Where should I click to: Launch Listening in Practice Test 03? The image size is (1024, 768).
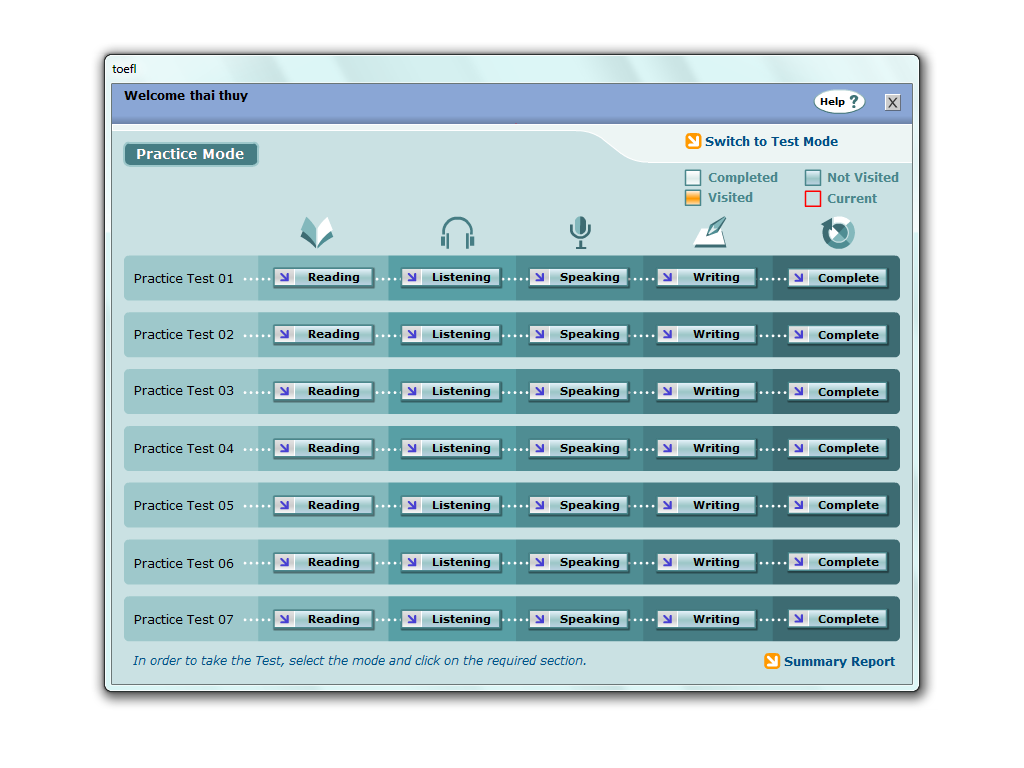click(451, 391)
